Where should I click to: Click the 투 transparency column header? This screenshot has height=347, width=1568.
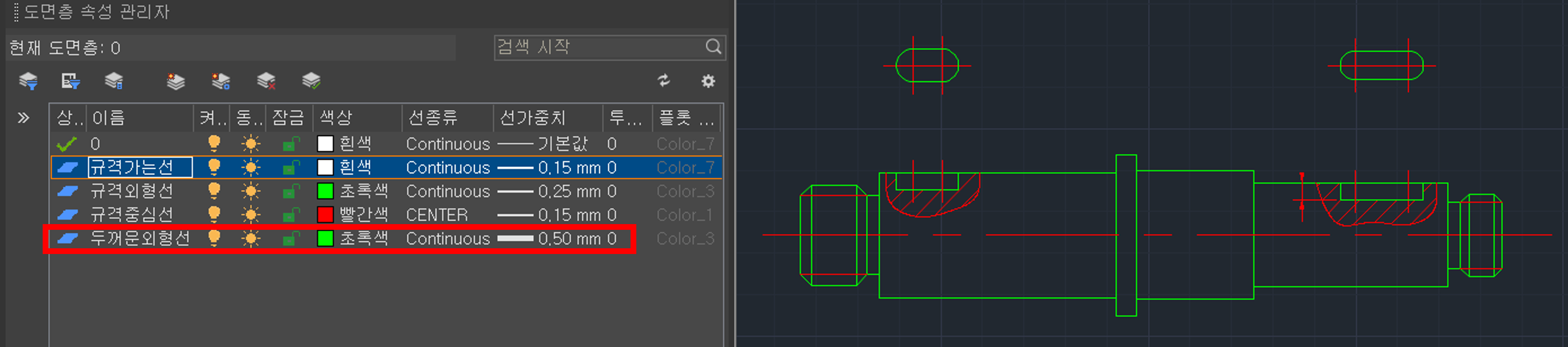click(x=628, y=118)
